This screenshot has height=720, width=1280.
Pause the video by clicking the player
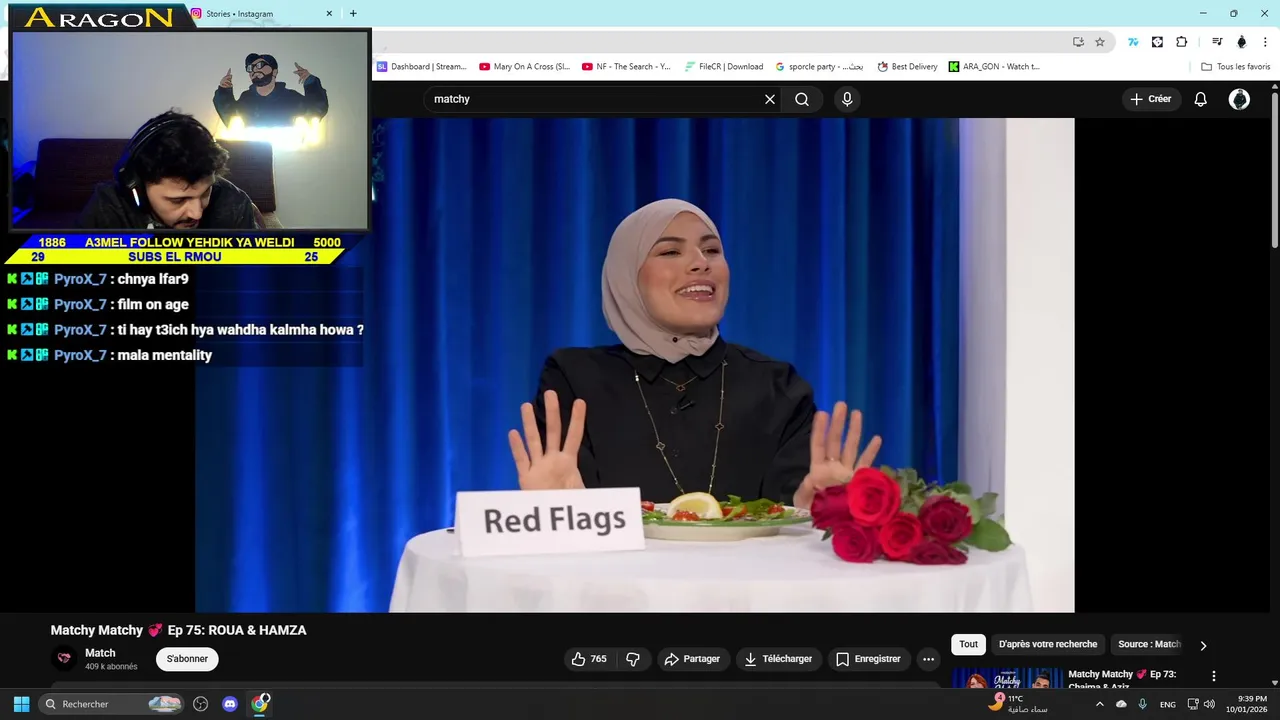(x=635, y=365)
